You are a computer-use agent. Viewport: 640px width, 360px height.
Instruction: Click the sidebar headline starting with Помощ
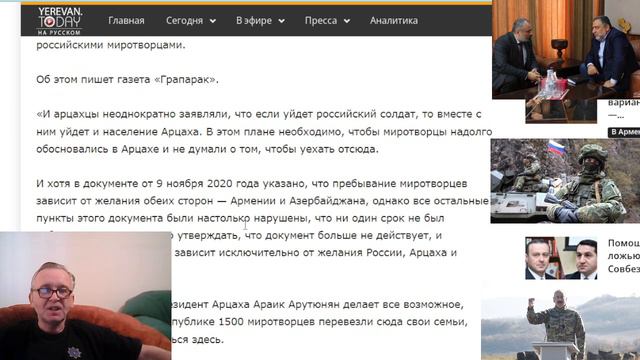(x=624, y=256)
